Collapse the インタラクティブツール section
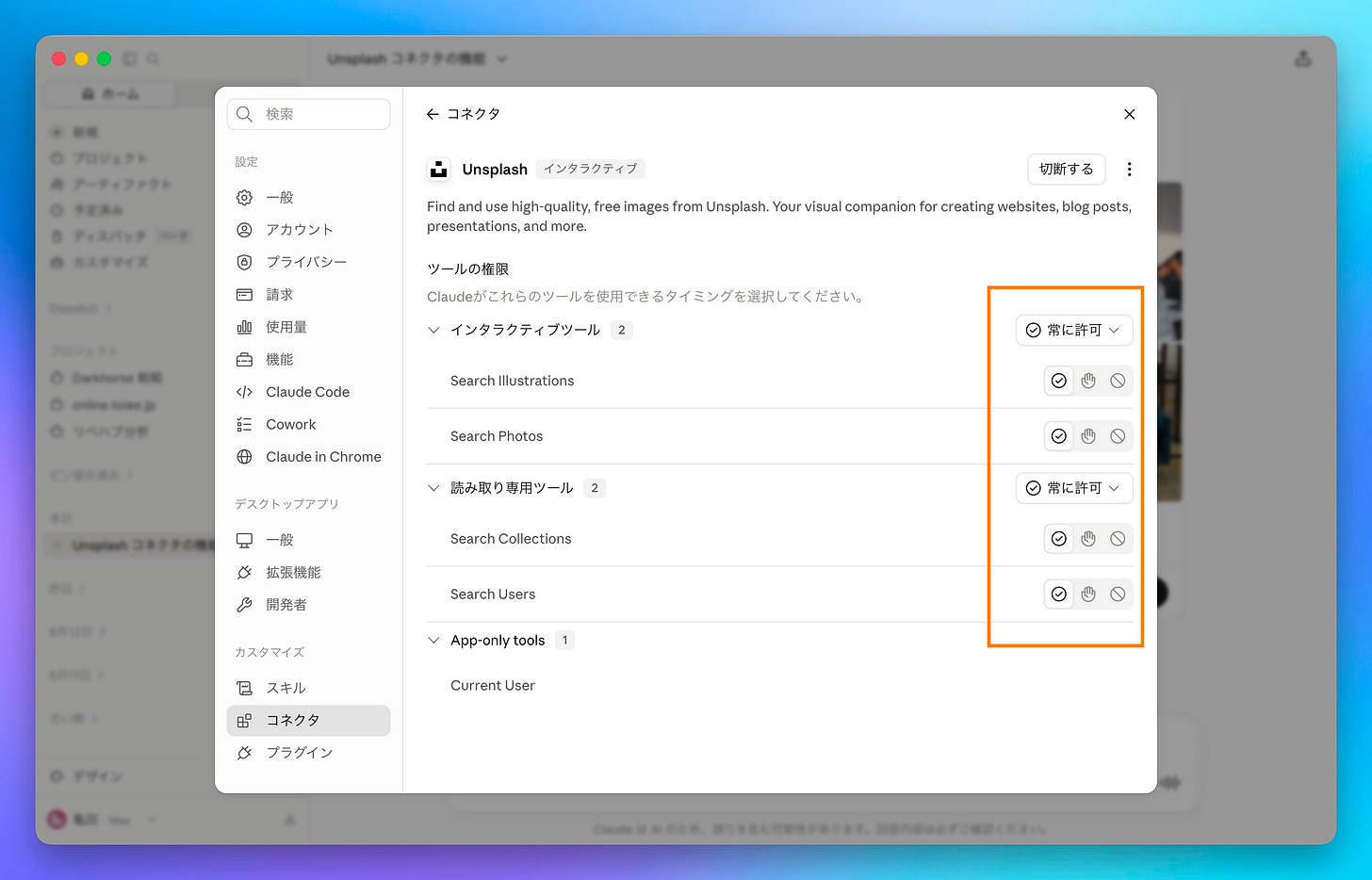The width and height of the screenshot is (1372, 880). [433, 330]
